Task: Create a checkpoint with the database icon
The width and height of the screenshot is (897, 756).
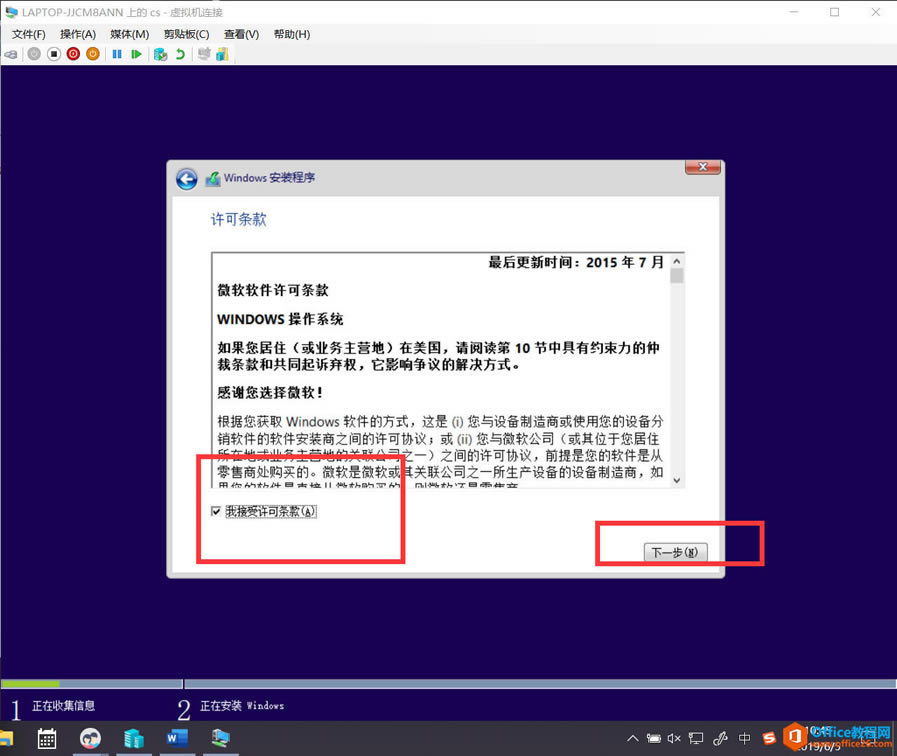Action: click(161, 54)
